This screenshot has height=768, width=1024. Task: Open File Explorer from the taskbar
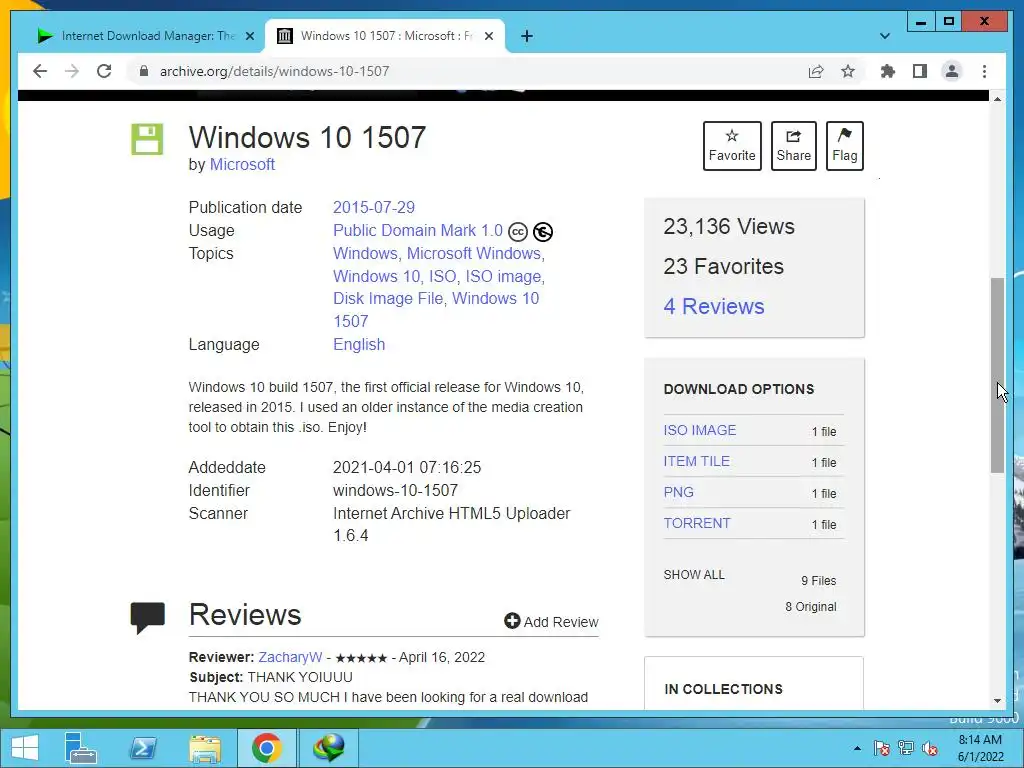(204, 748)
